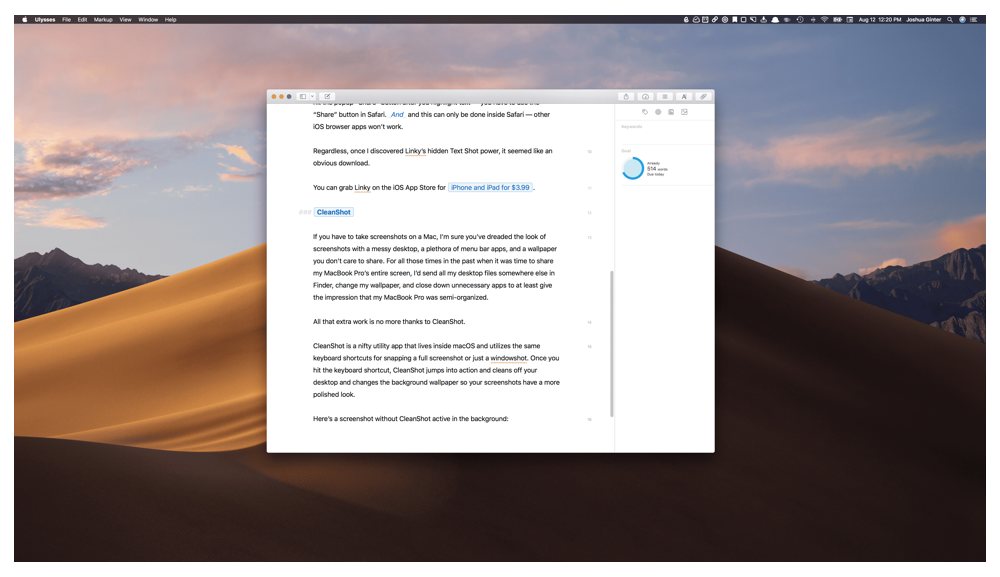Open Notification Center icon
Image resolution: width=1000 pixels, height=577 pixels.
pyautogui.click(x=973, y=20)
